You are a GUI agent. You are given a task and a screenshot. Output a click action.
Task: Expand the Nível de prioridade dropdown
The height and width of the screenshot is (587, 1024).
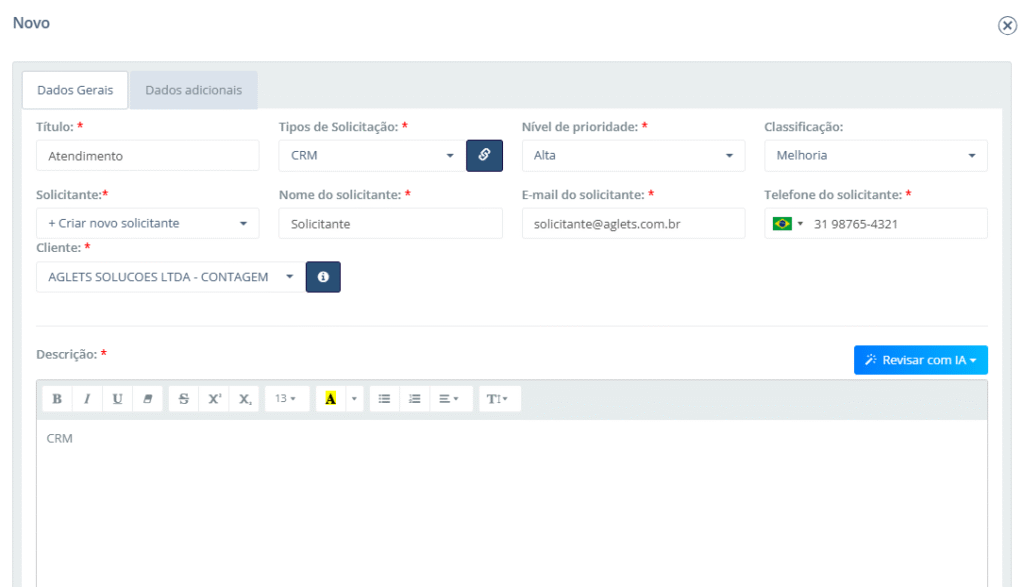pyautogui.click(x=633, y=155)
